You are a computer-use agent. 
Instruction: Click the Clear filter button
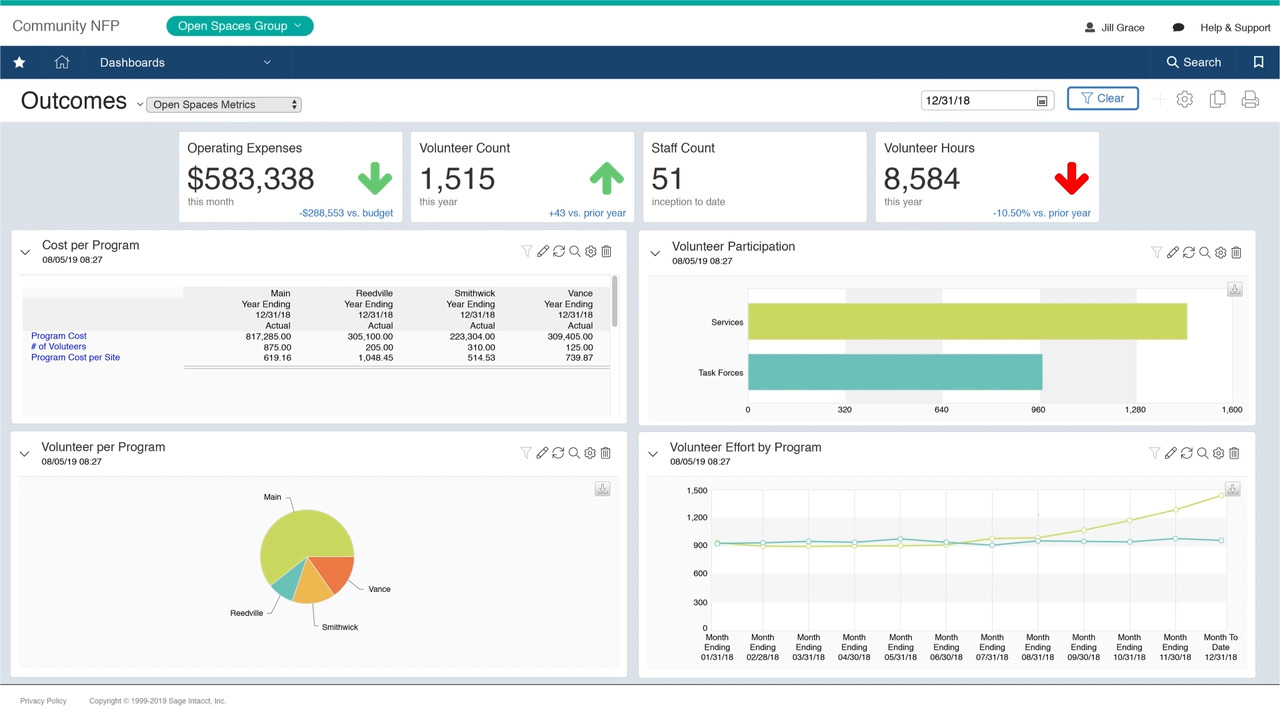[1102, 98]
